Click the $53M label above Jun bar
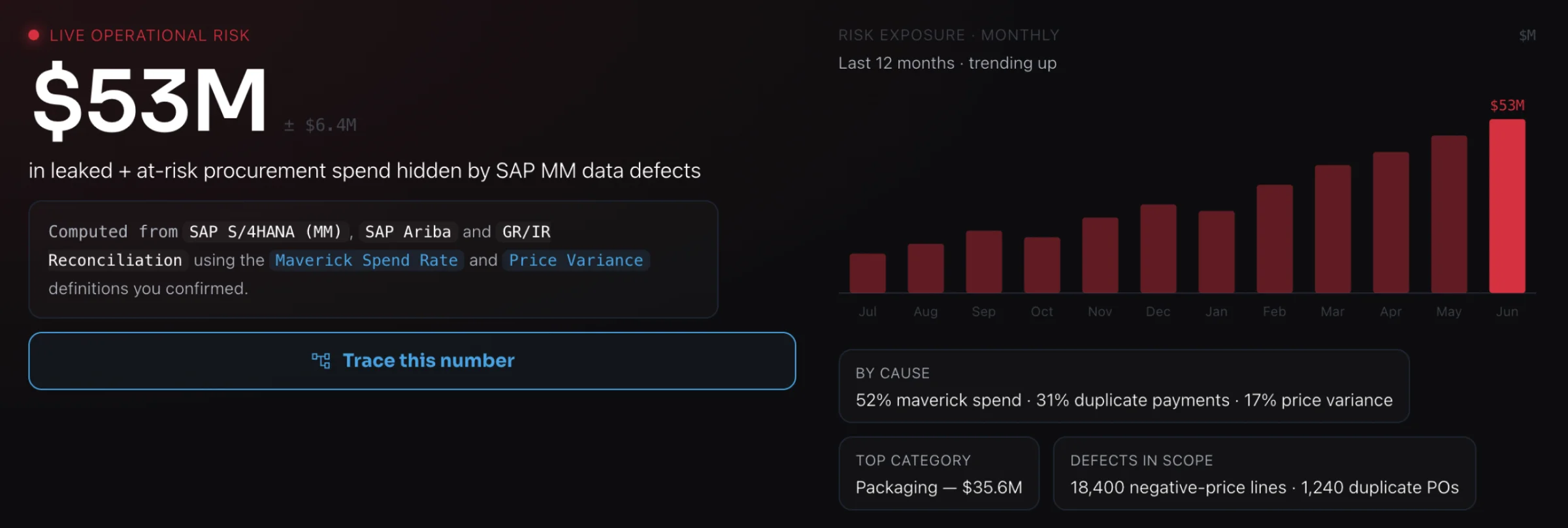Viewport: 1568px width, 528px height. (1507, 105)
